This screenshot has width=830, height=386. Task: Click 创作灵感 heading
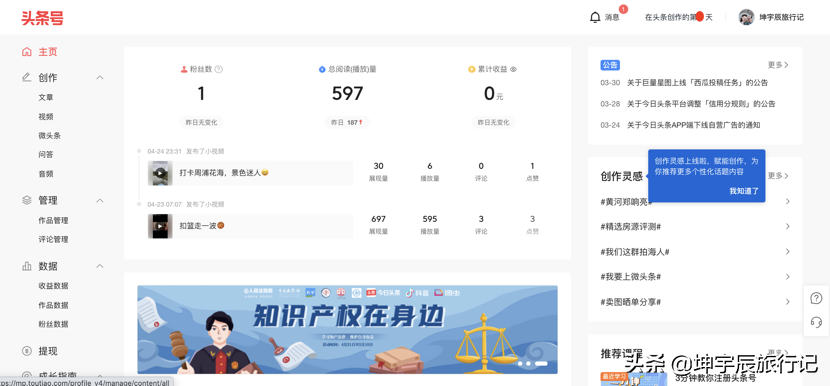click(621, 176)
